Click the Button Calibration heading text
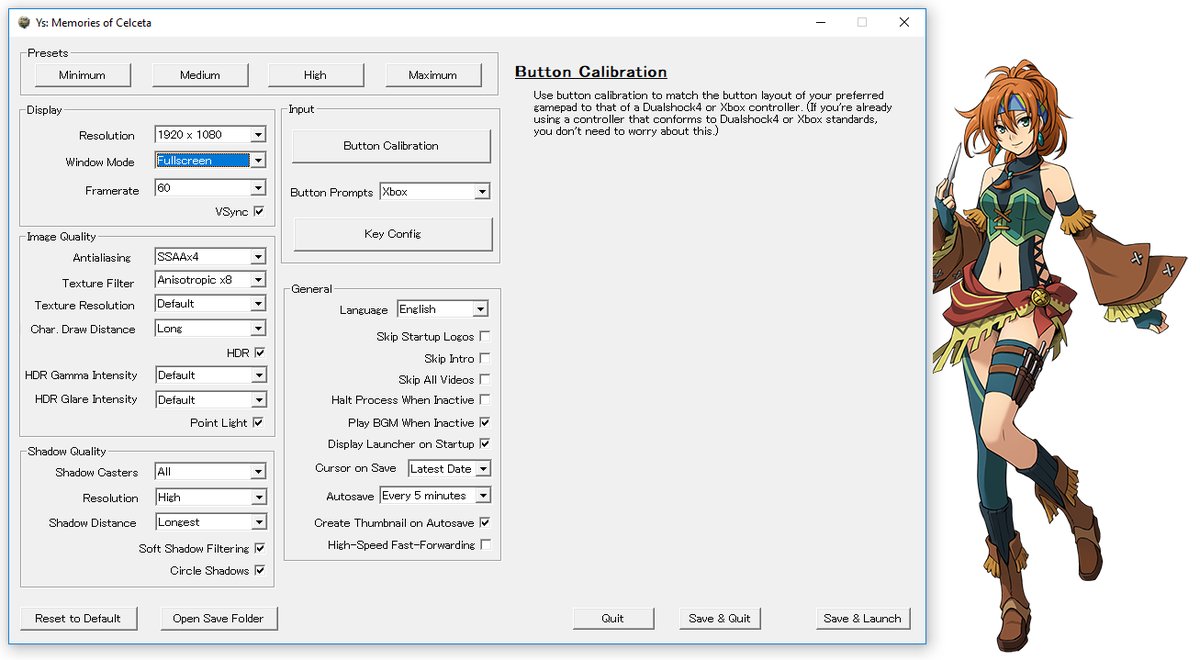 [591, 72]
